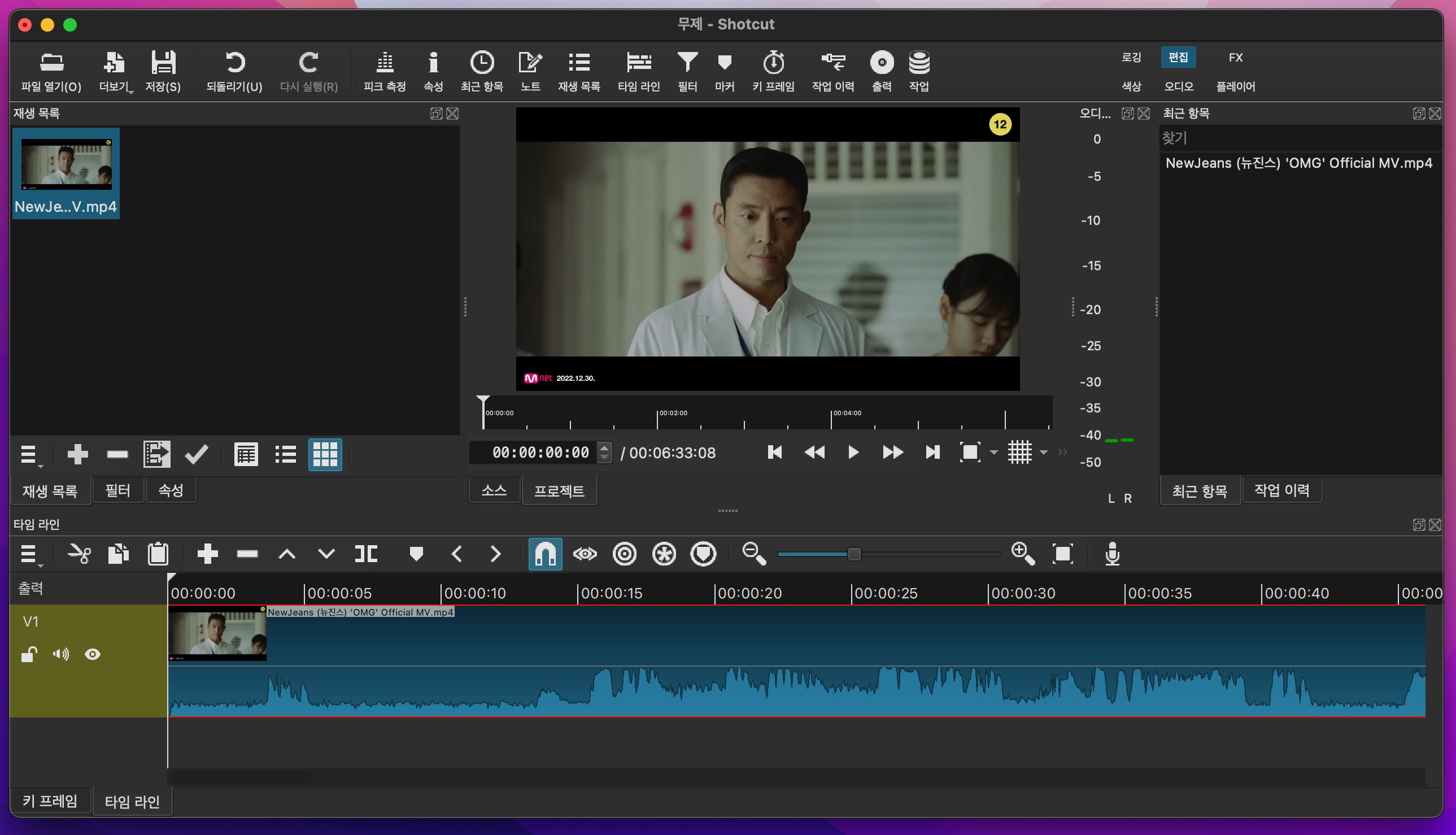Add source to playlist with plus

click(x=77, y=455)
